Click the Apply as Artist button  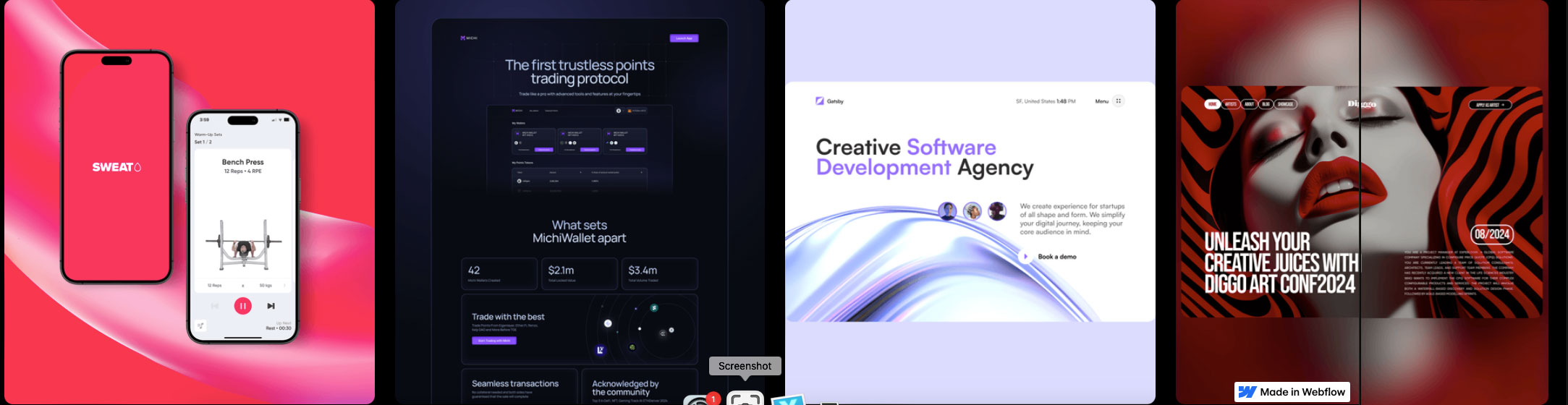tap(1490, 105)
